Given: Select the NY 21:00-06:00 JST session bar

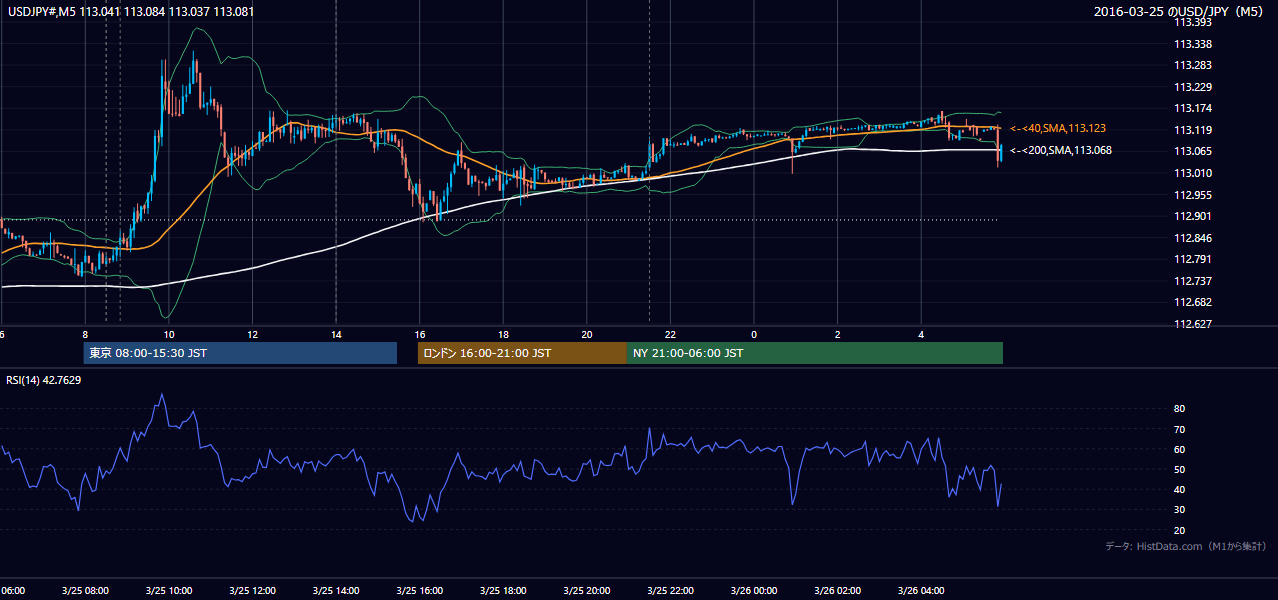Looking at the screenshot, I should coord(815,353).
